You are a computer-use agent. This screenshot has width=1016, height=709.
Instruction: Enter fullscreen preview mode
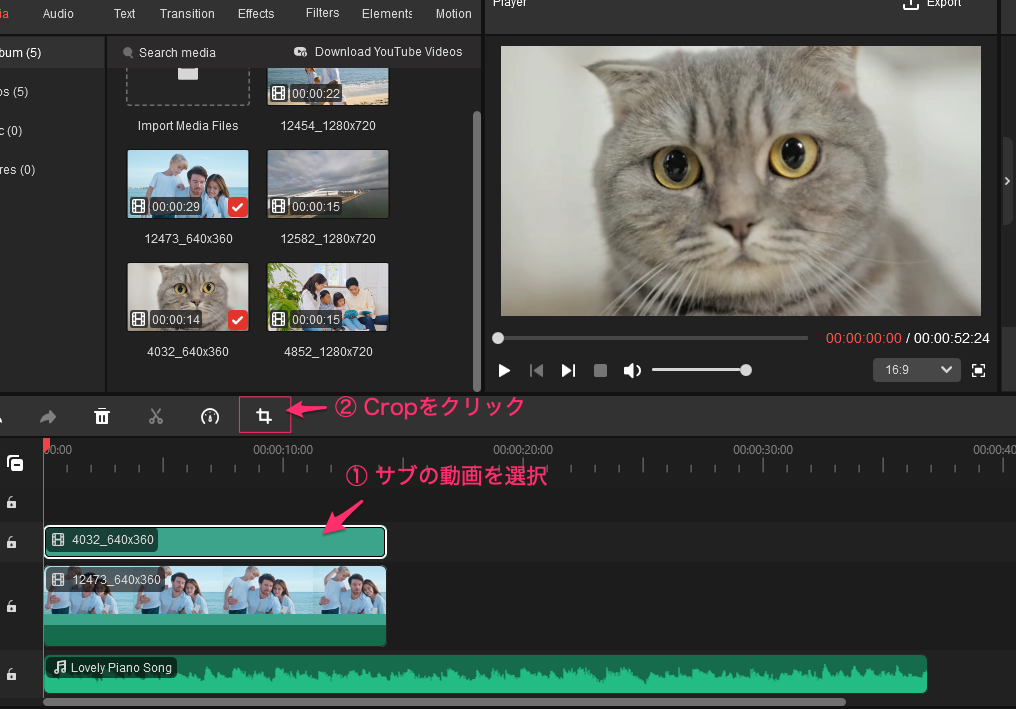click(979, 370)
